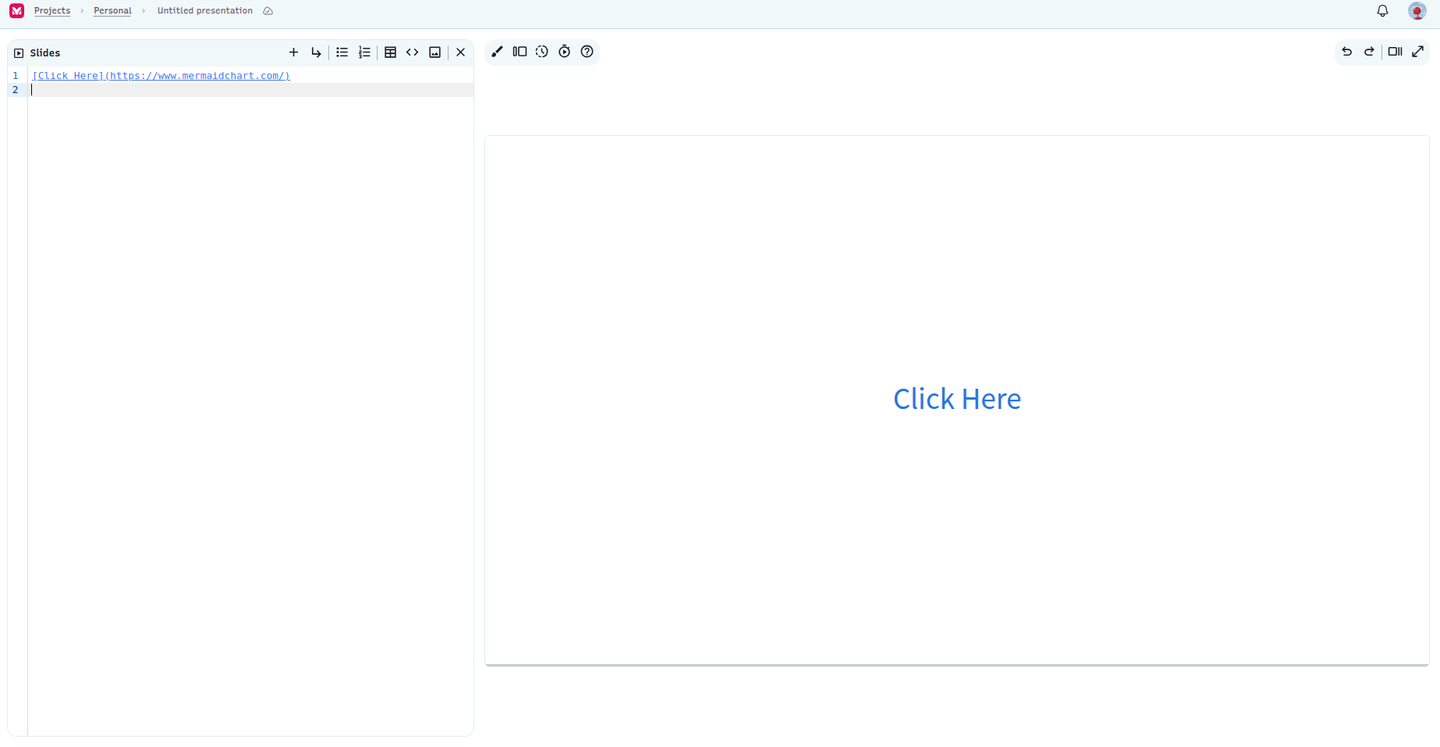The width and height of the screenshot is (1440, 747).
Task: Insert a bullet list into the slide
Action: pos(341,52)
